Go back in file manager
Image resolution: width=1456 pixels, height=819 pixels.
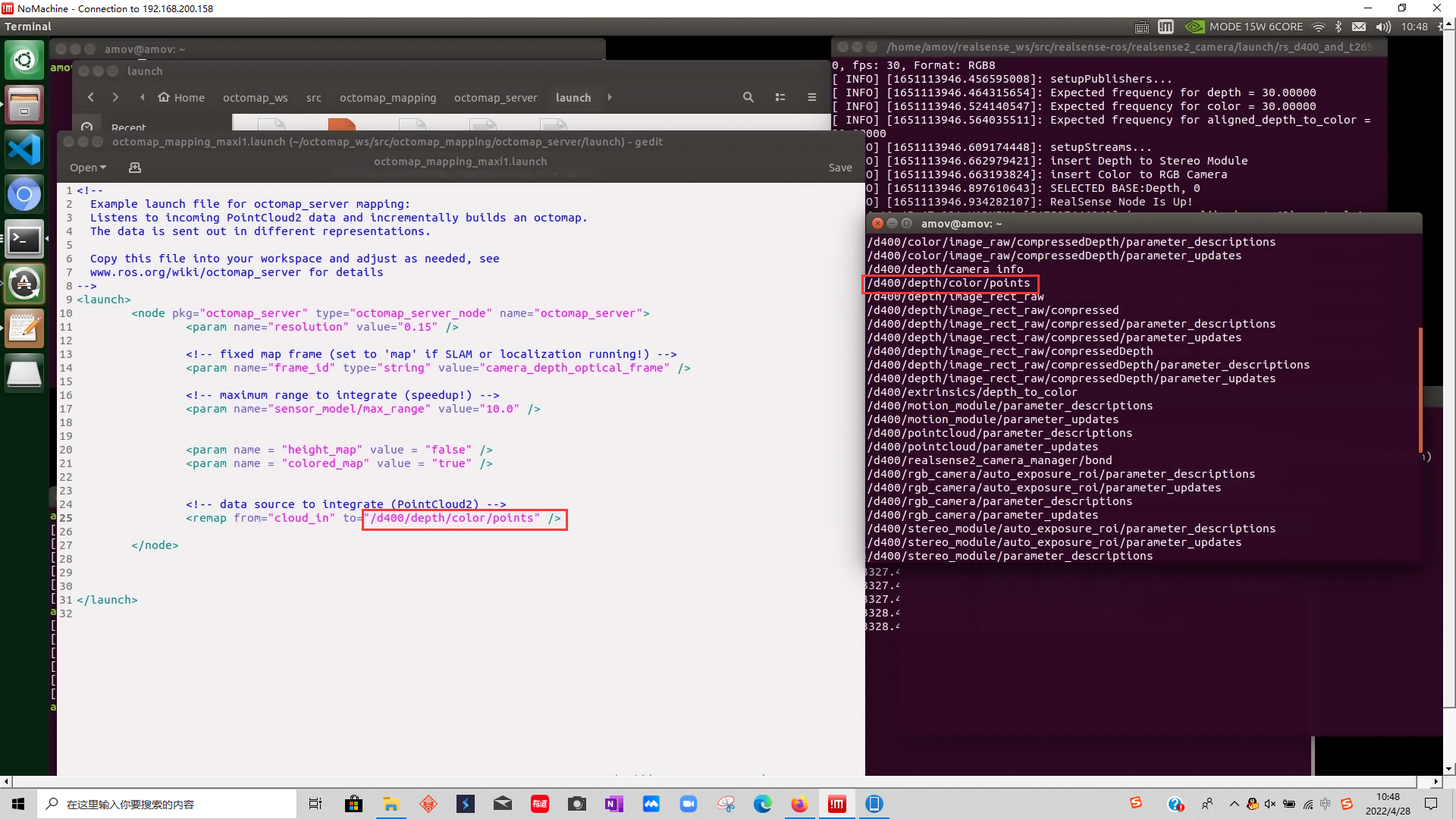(x=91, y=97)
